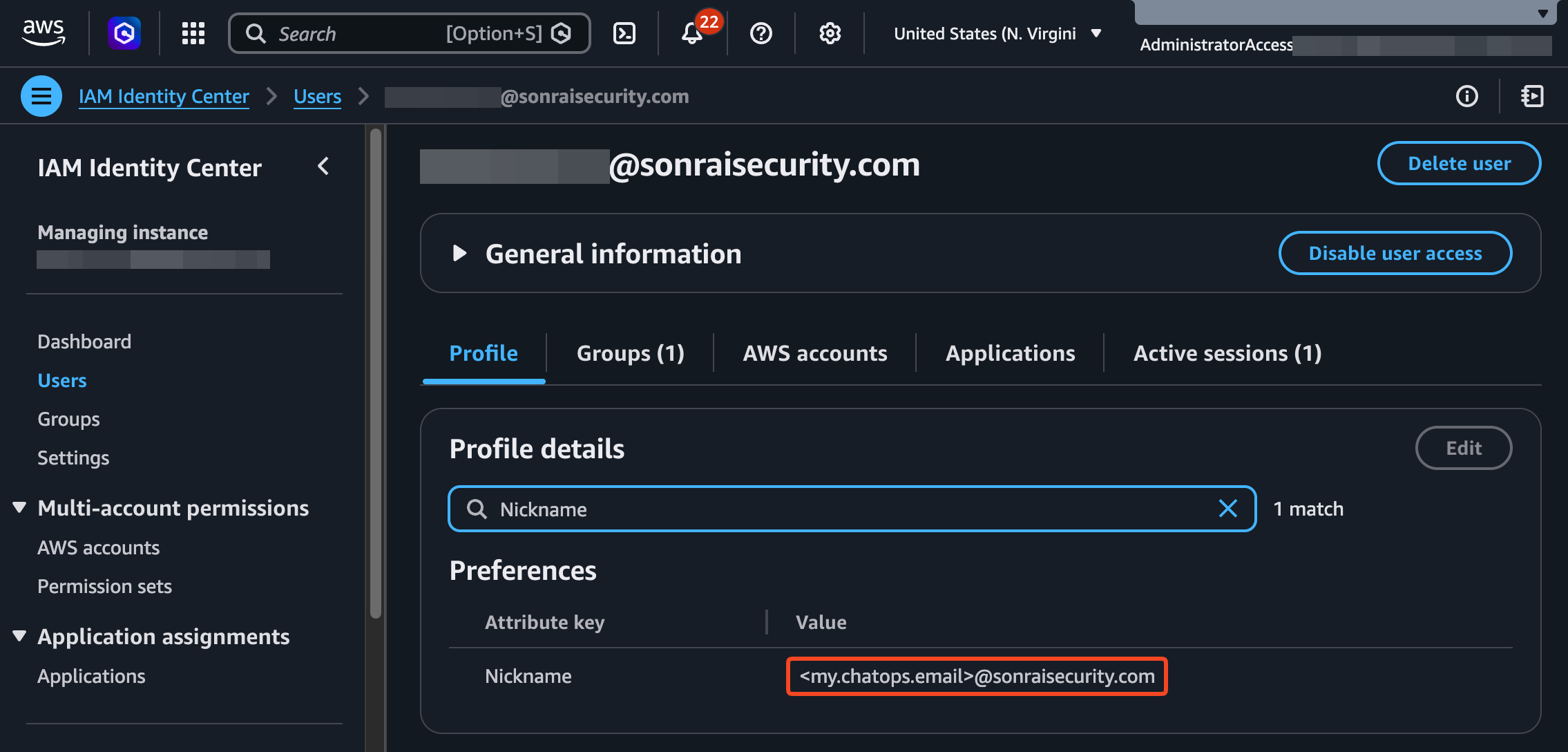The image size is (1568, 752).
Task: Launch CloudShell terminal icon
Action: coord(624,32)
